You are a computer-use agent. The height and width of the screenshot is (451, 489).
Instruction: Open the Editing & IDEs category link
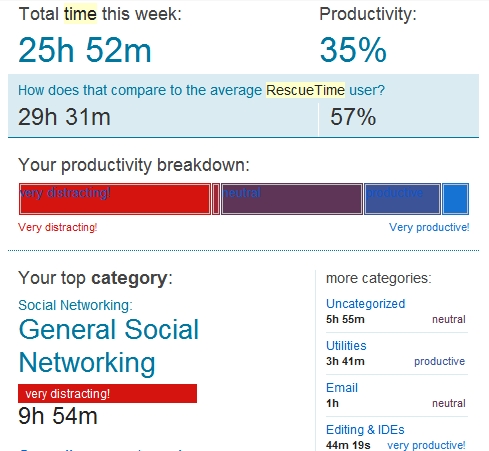pos(365,430)
